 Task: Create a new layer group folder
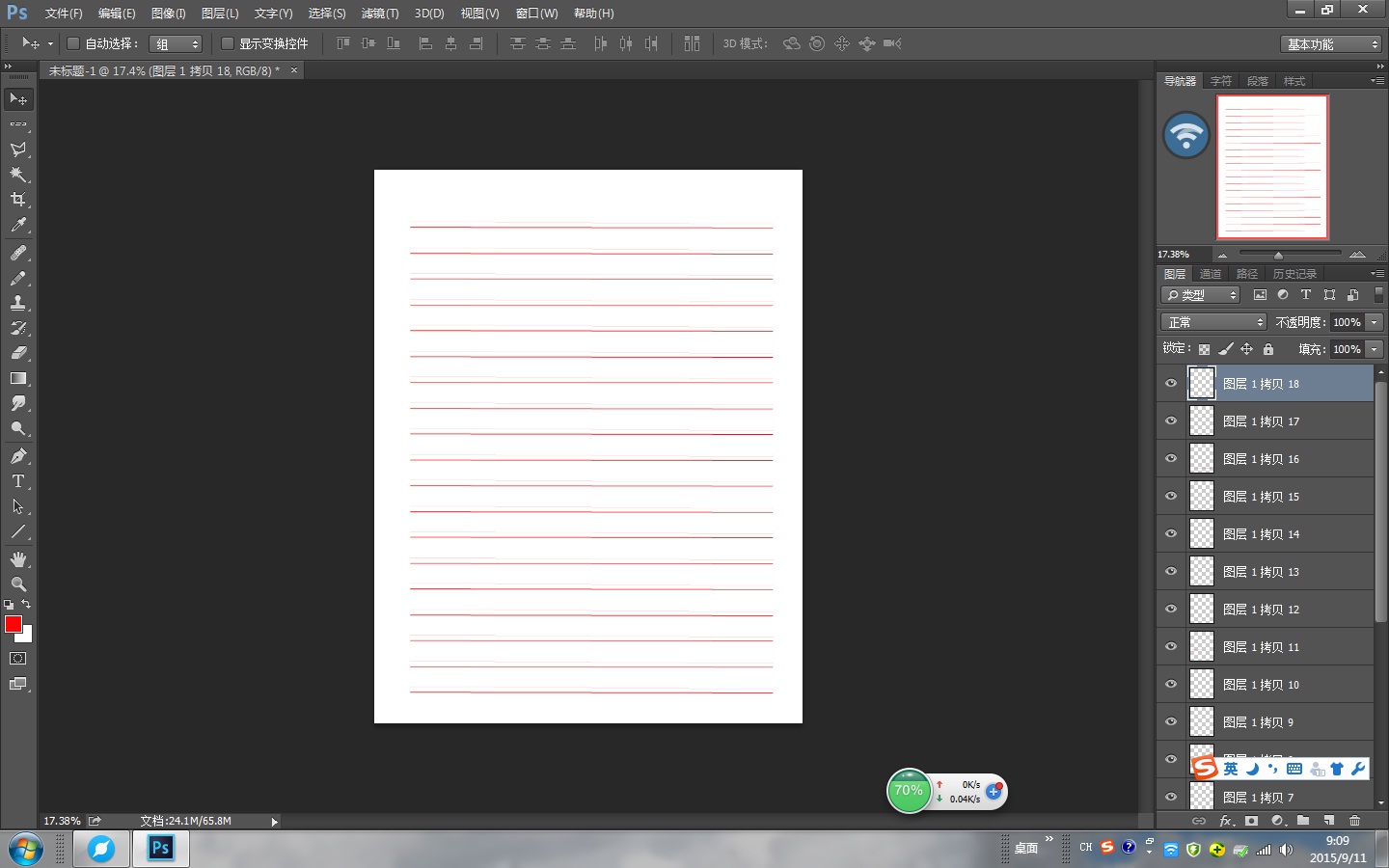pyautogui.click(x=1303, y=821)
